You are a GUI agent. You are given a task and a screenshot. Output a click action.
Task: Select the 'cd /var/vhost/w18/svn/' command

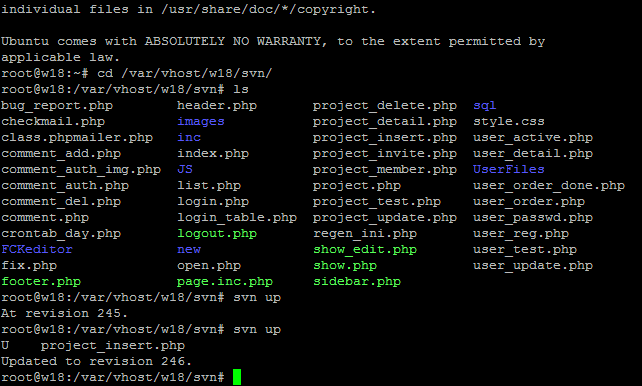click(x=185, y=74)
